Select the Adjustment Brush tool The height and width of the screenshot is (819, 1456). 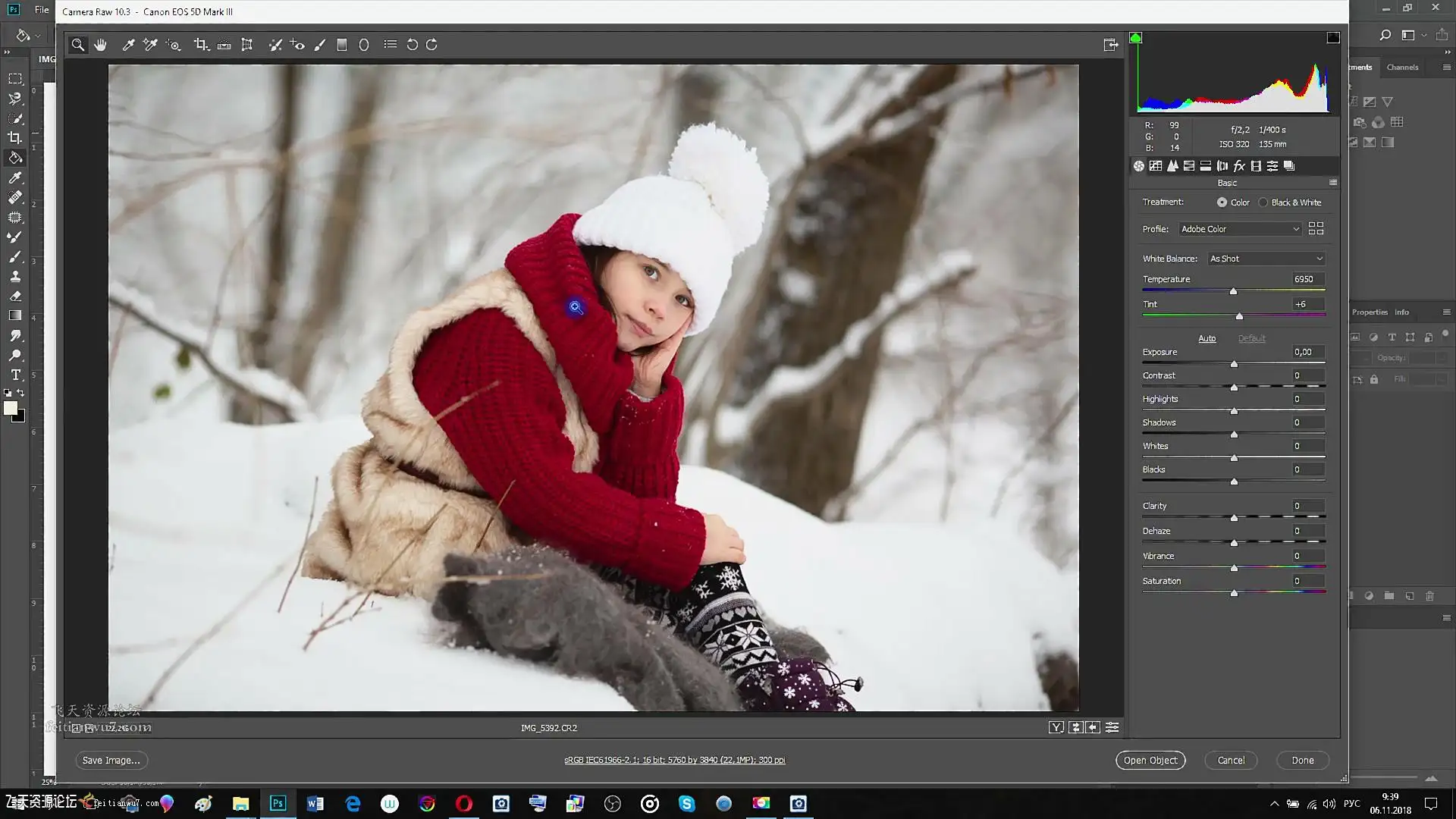pos(320,45)
